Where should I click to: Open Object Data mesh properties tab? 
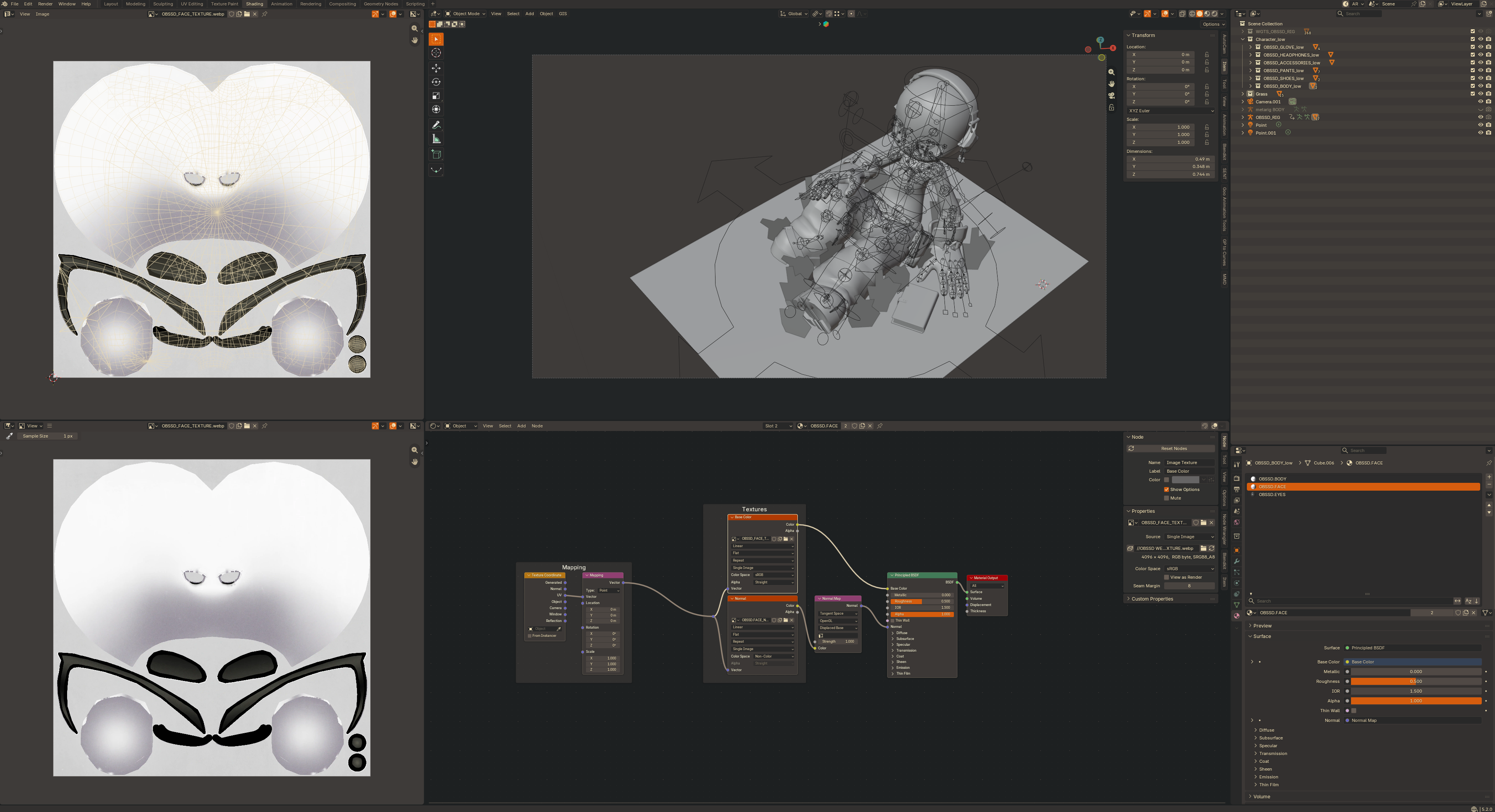[x=1236, y=605]
